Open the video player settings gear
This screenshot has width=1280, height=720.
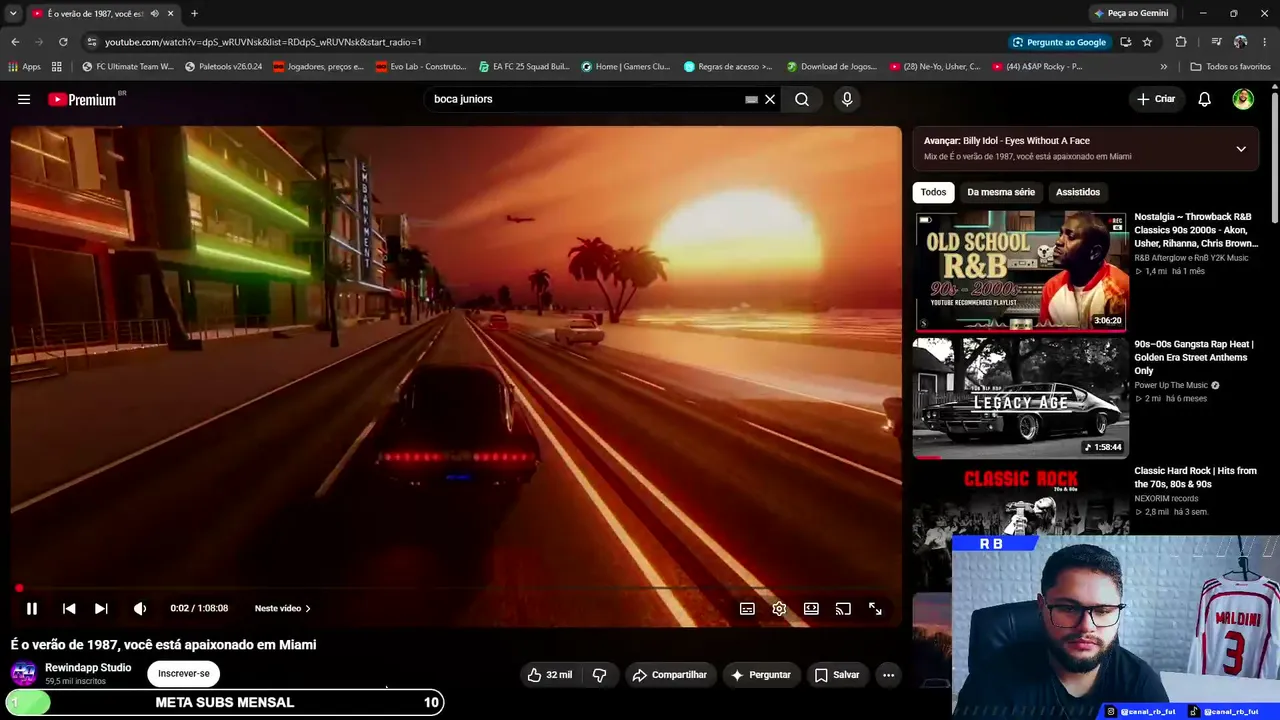tap(779, 608)
